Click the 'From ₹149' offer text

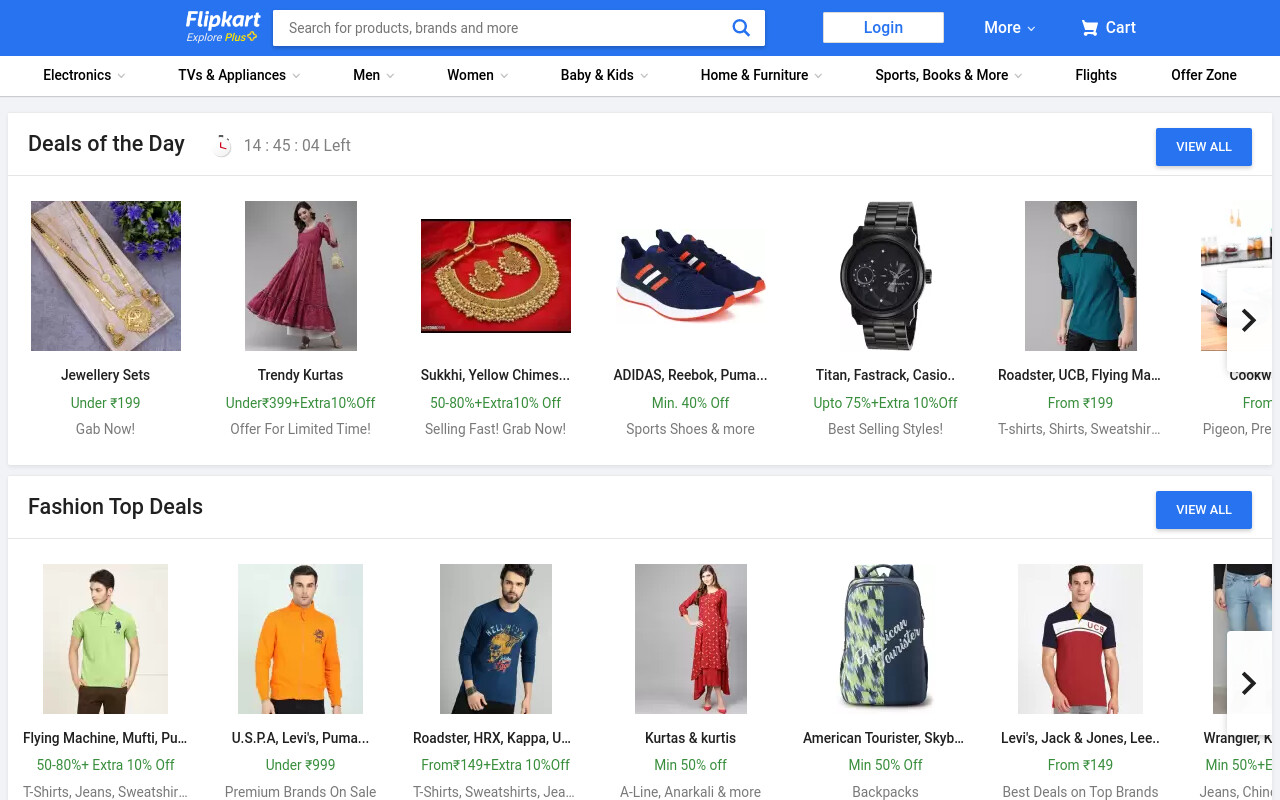1081,765
